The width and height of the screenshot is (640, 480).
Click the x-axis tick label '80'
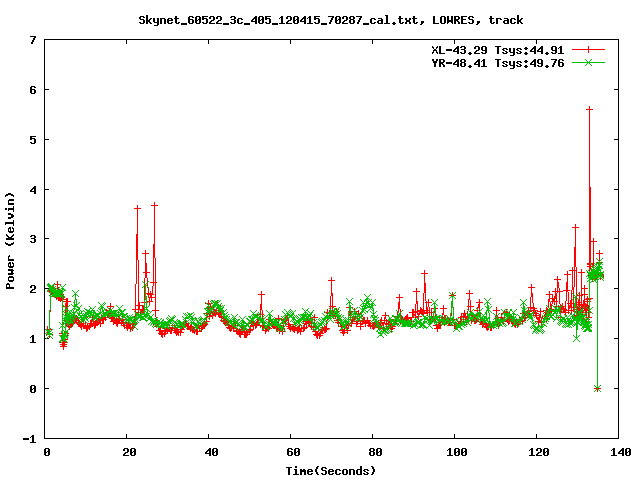(375, 452)
